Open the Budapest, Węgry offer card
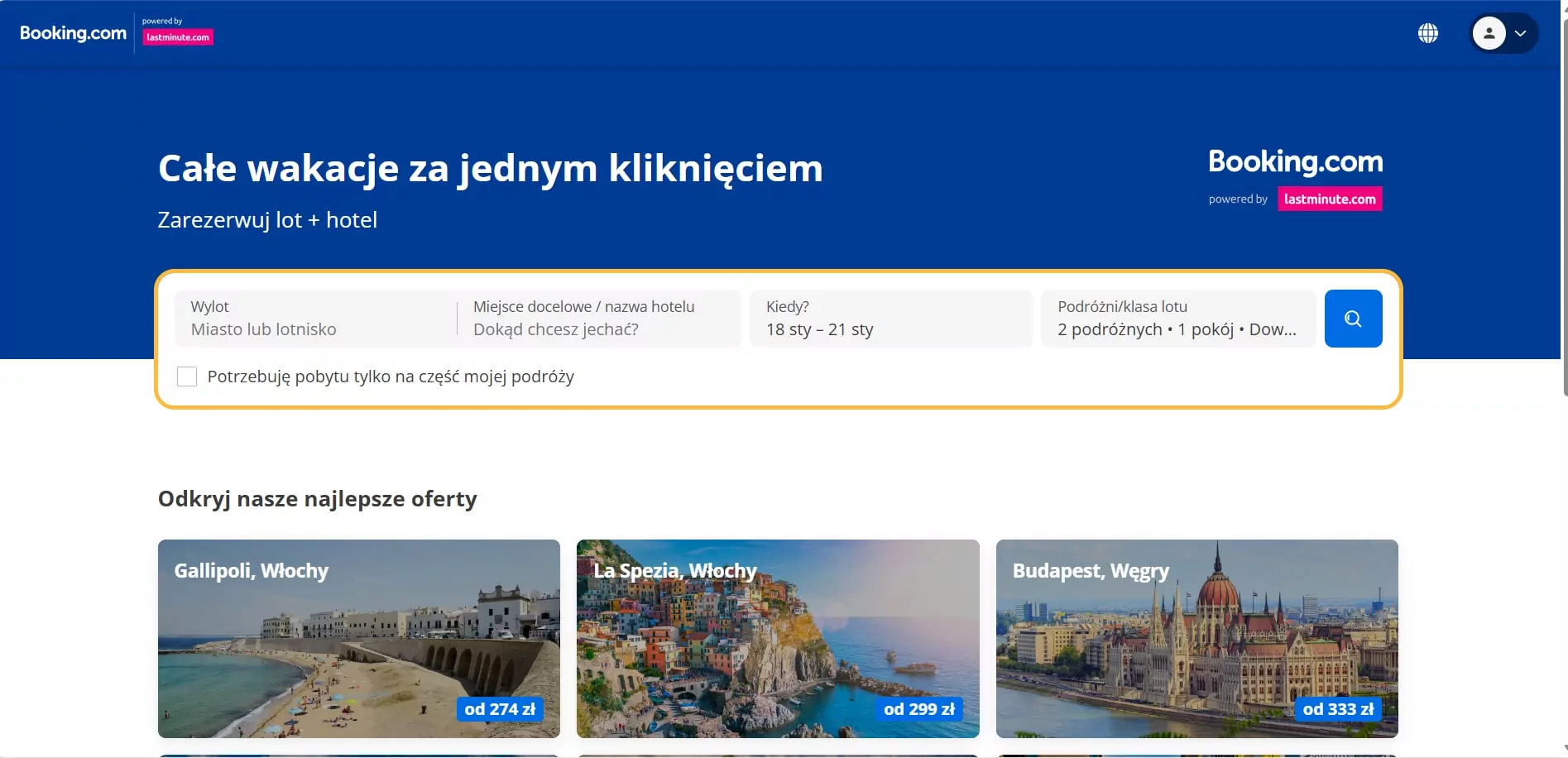This screenshot has height=758, width=1568. (1197, 639)
